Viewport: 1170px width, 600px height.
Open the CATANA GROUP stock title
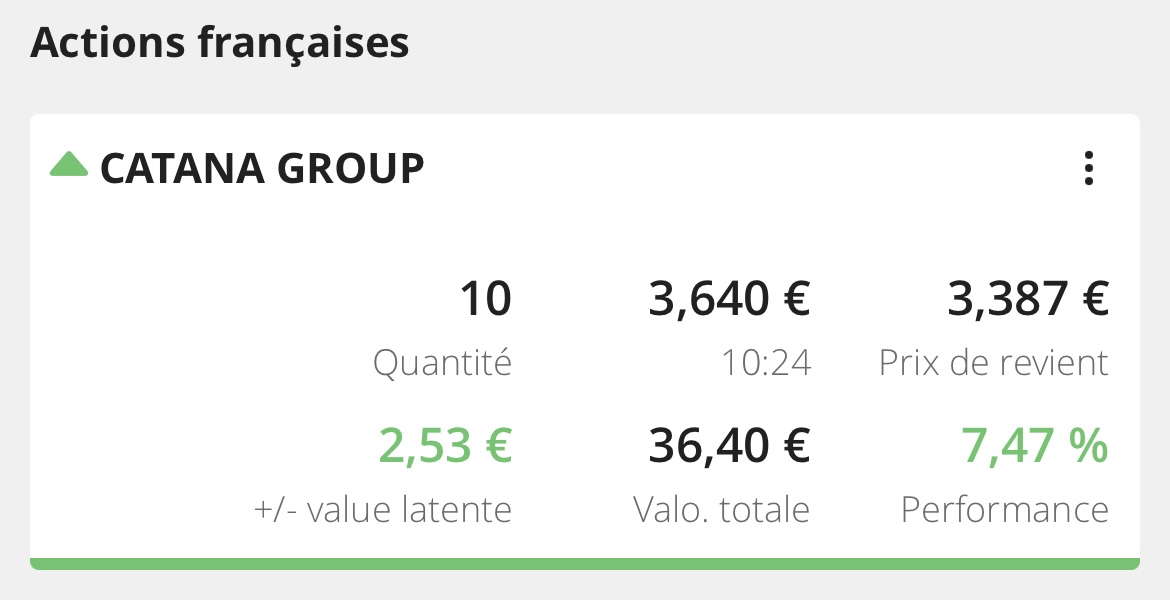pyautogui.click(x=262, y=169)
